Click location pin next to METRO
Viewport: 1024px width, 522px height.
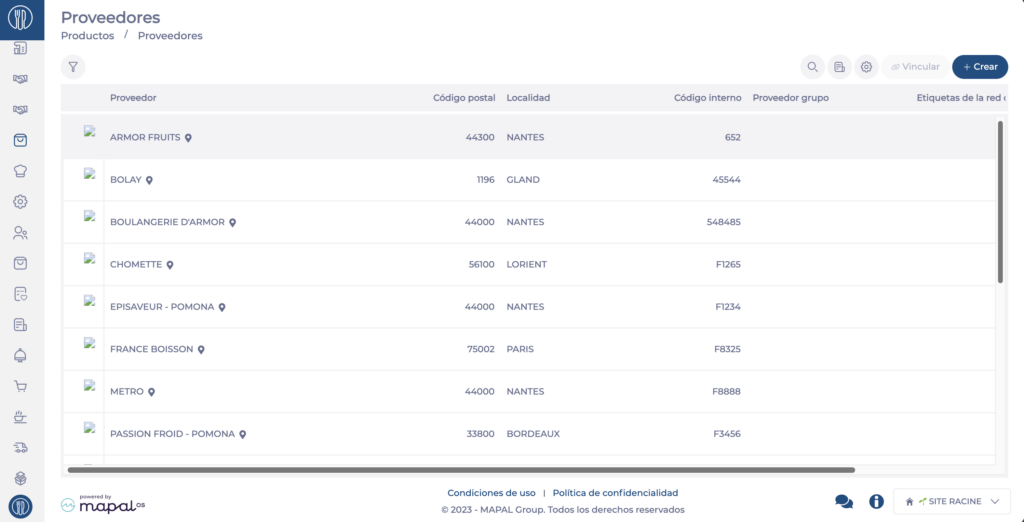coord(151,392)
